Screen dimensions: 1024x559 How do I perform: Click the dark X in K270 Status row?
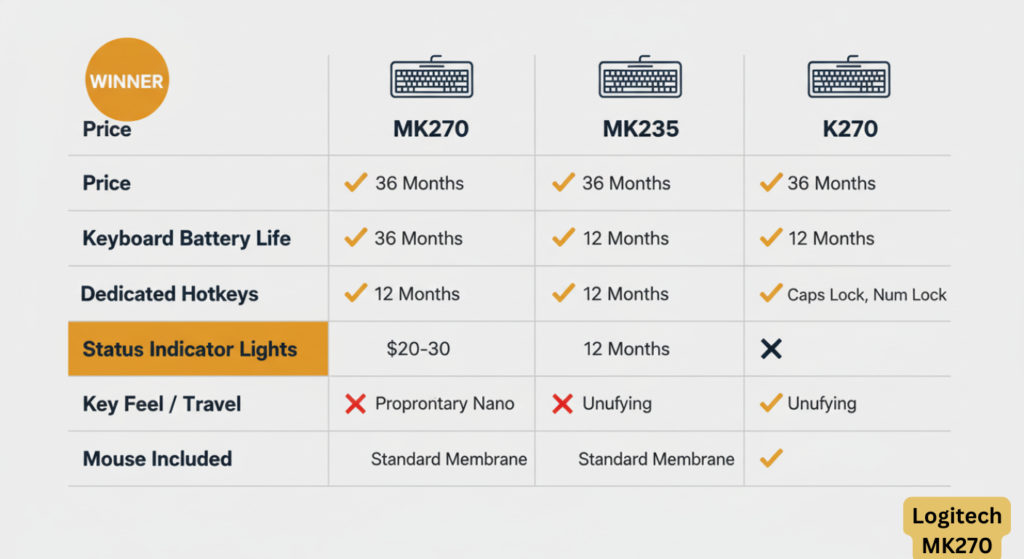pyautogui.click(x=770, y=349)
